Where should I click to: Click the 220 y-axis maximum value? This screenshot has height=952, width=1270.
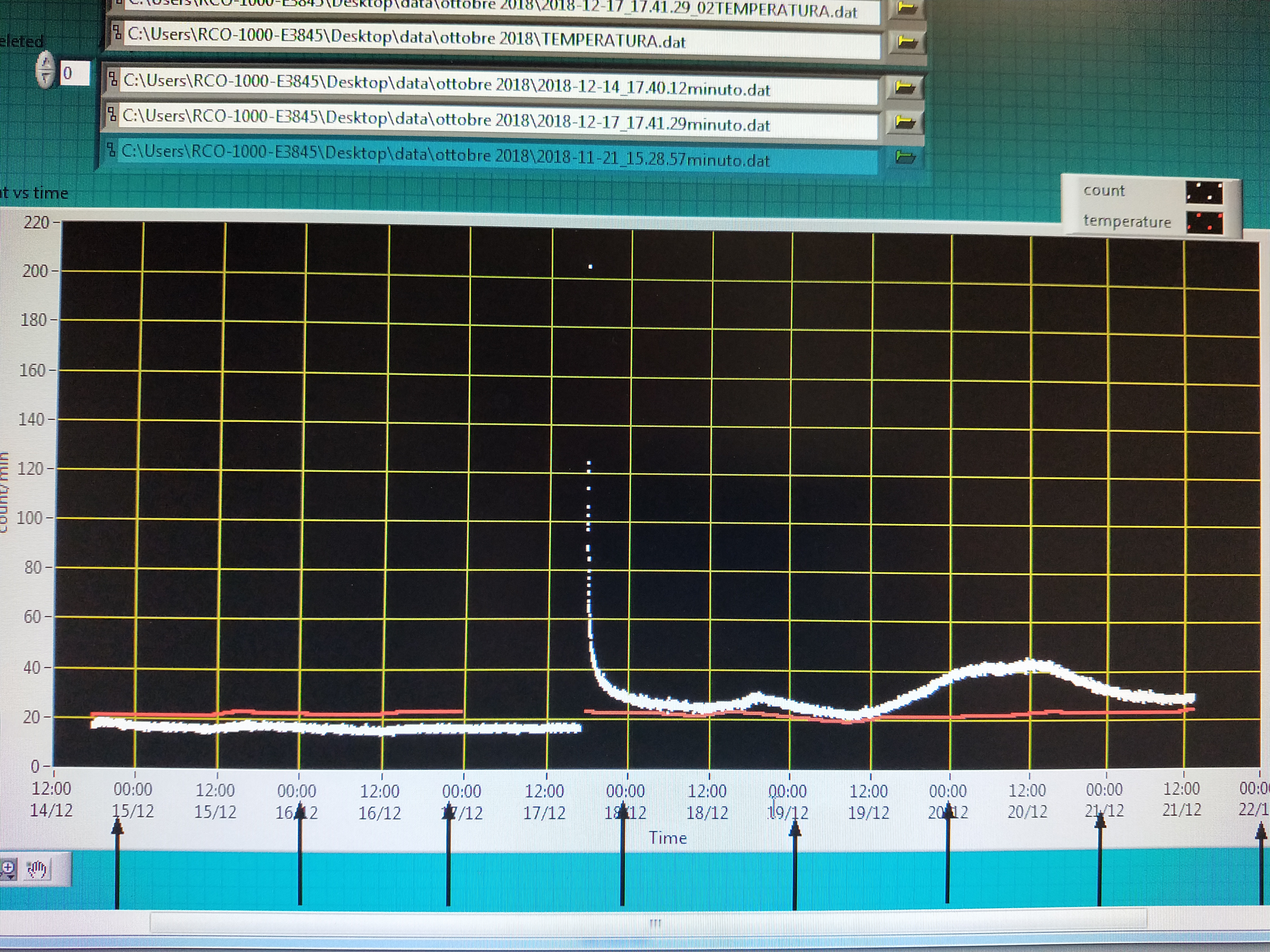[36, 222]
